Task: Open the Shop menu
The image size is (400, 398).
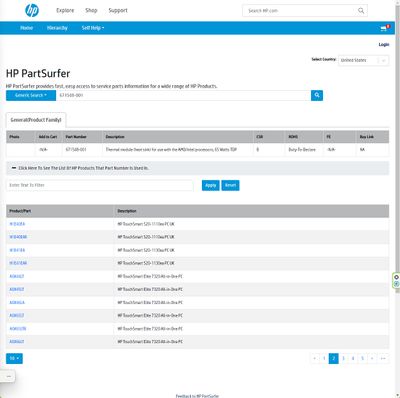Action: click(x=91, y=10)
